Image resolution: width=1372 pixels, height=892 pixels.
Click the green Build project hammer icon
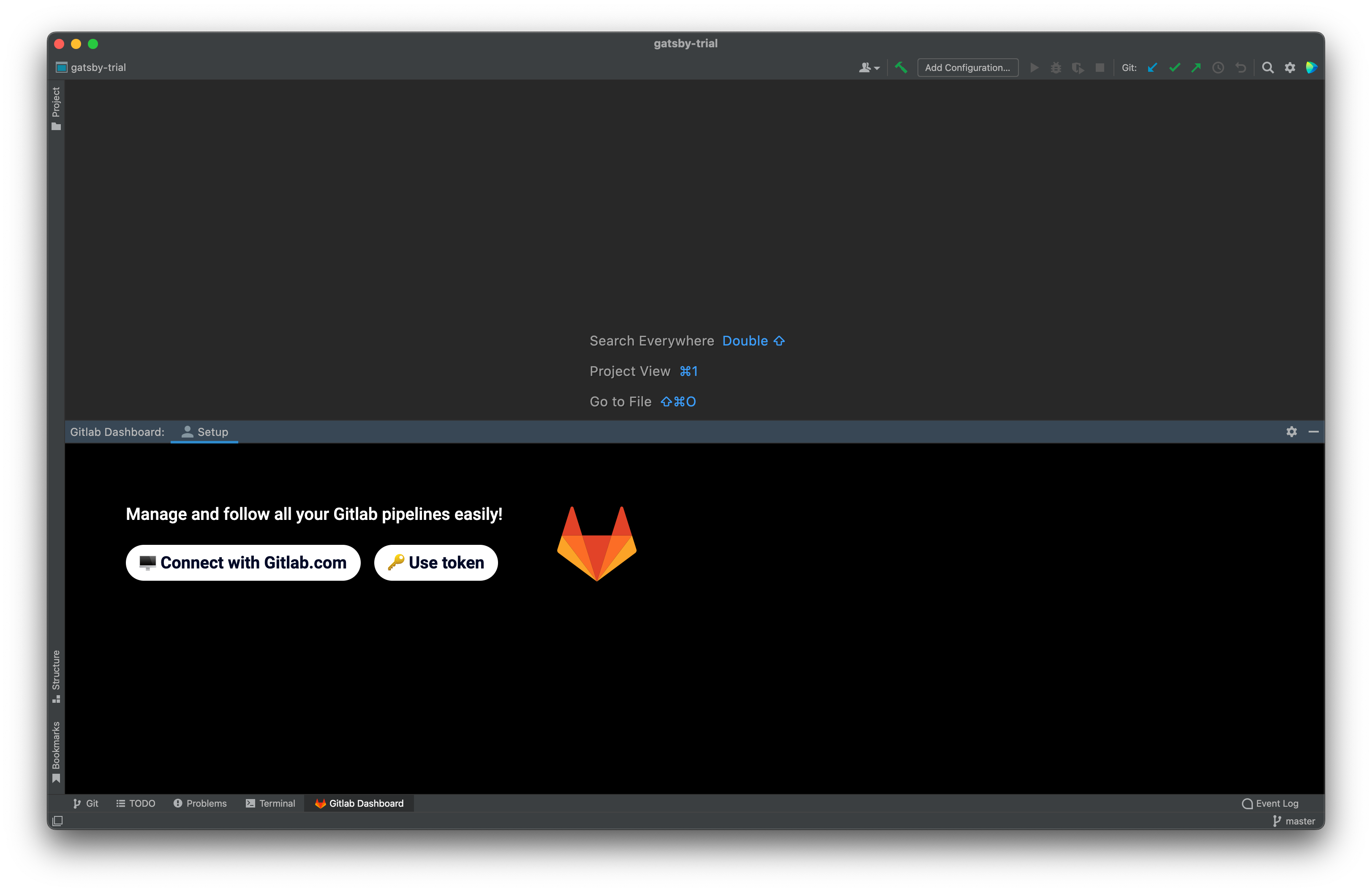pyautogui.click(x=901, y=68)
